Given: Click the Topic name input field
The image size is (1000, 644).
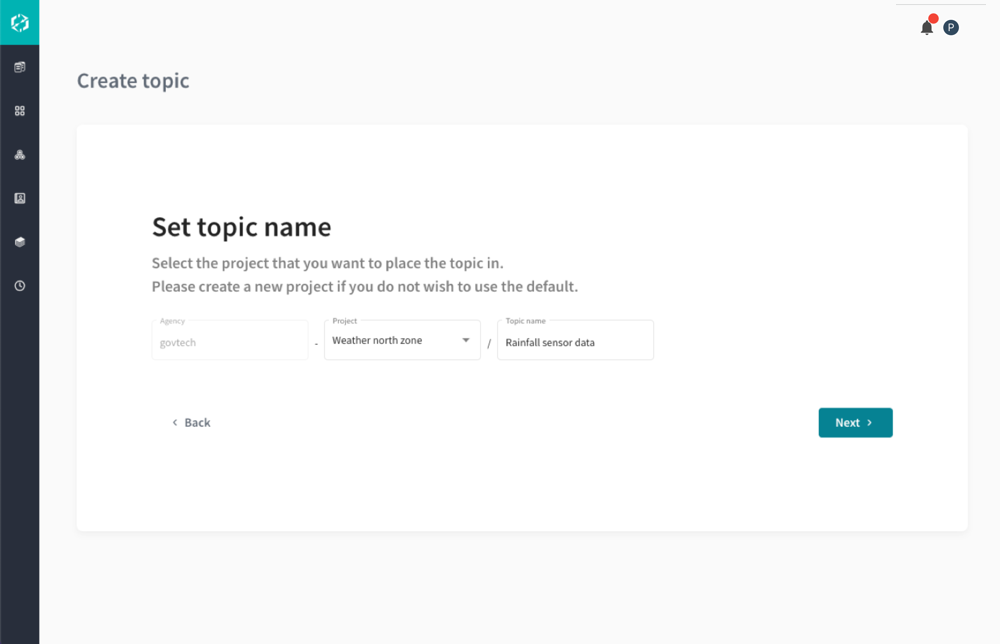Looking at the screenshot, I should coord(575,342).
